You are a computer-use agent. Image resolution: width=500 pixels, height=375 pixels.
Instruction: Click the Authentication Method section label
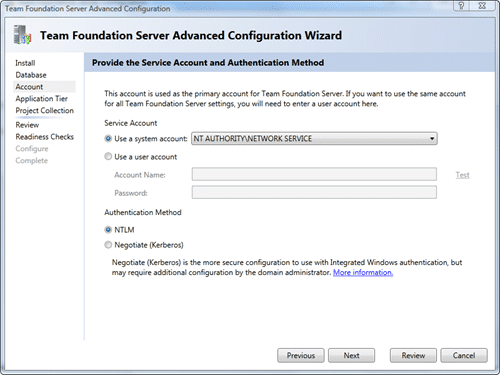tap(143, 212)
